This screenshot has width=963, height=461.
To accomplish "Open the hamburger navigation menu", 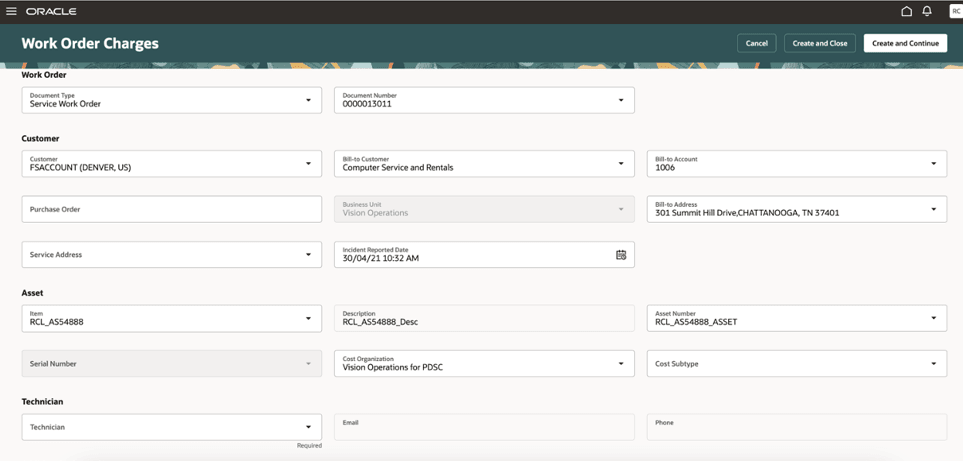I will 11,12.
